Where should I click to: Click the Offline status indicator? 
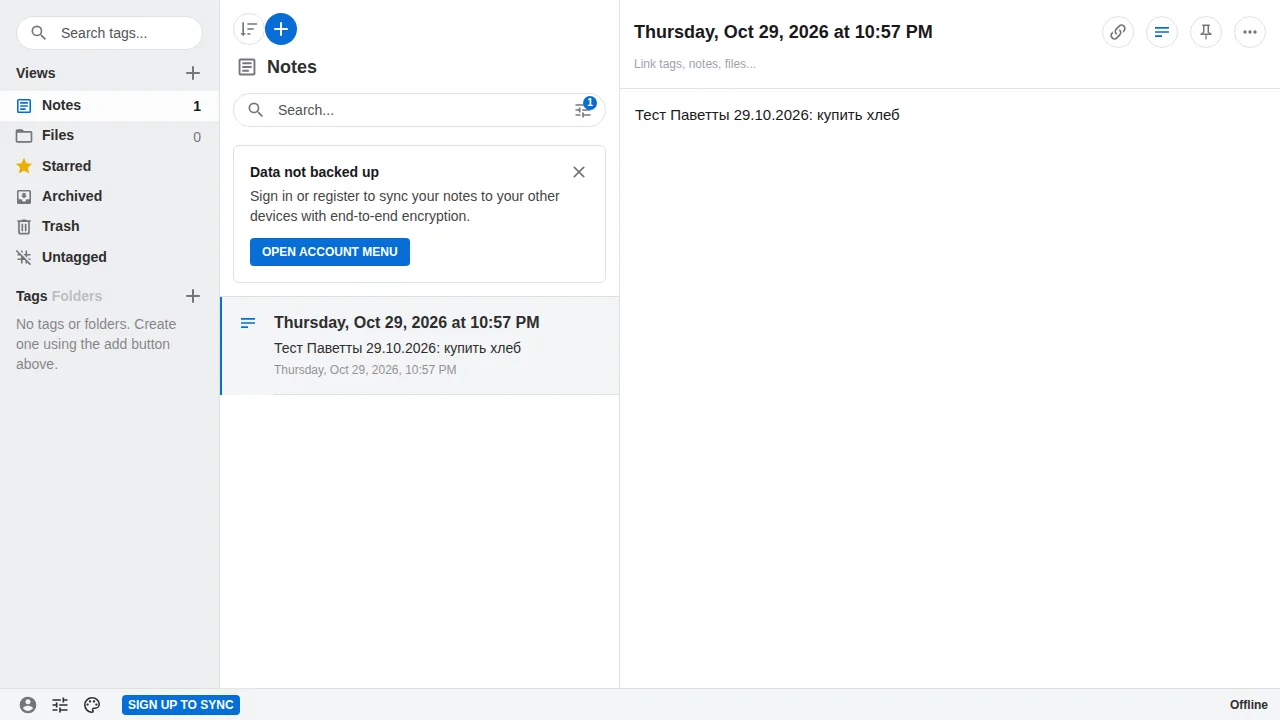pyautogui.click(x=1249, y=705)
